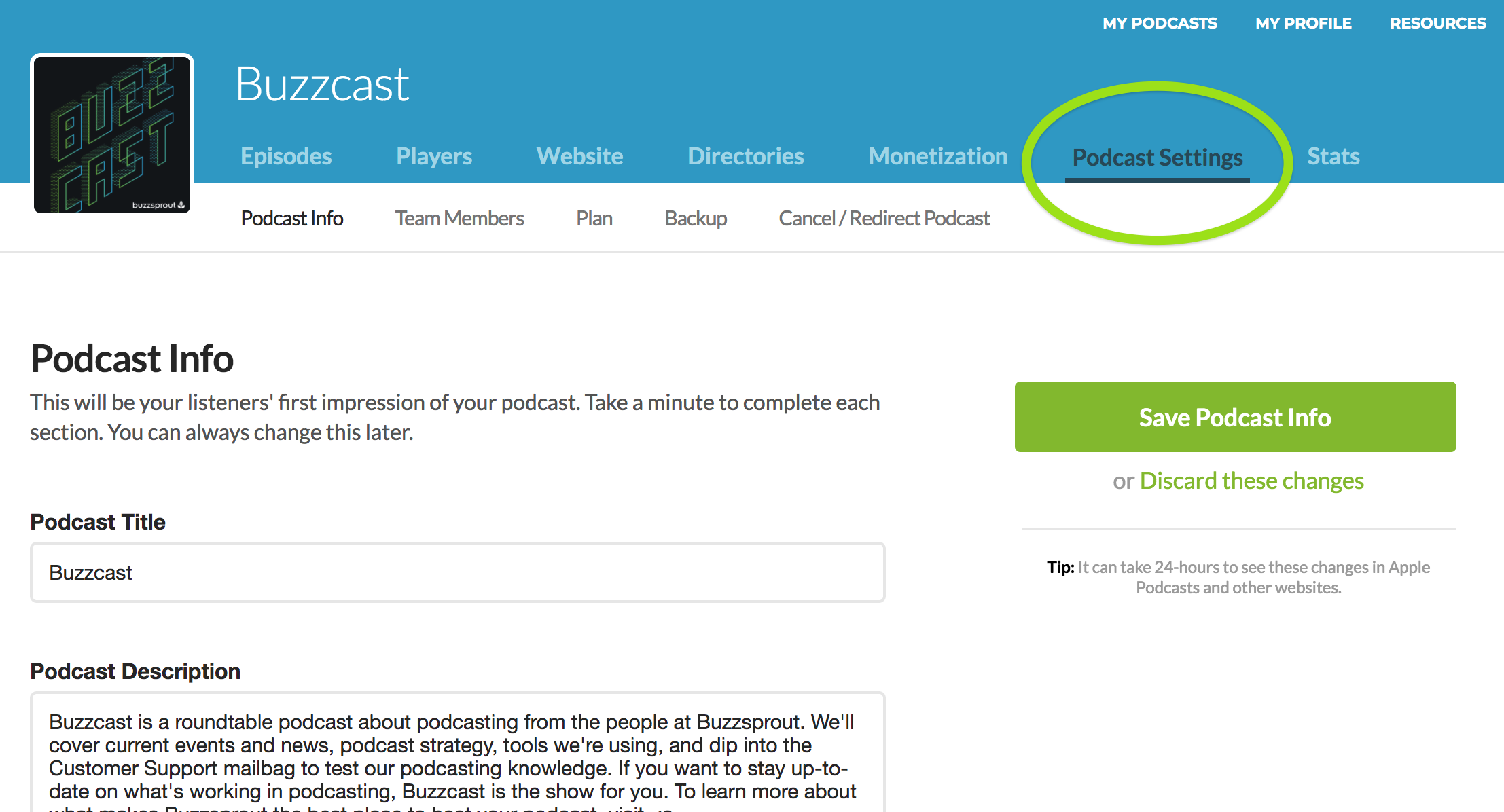The height and width of the screenshot is (812, 1504).
Task: Switch to the Plan sub-tab
Action: 594,219
